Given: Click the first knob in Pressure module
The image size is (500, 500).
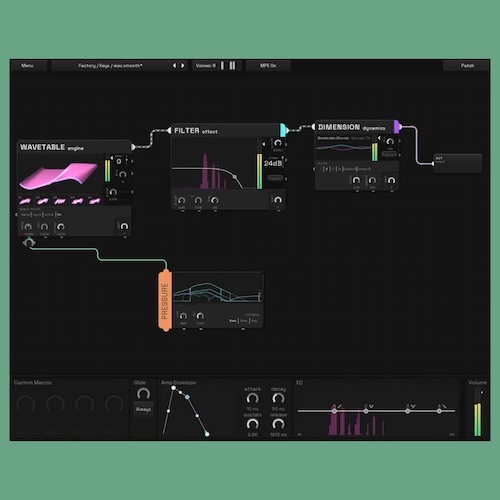Looking at the screenshot, I should click(x=183, y=316).
